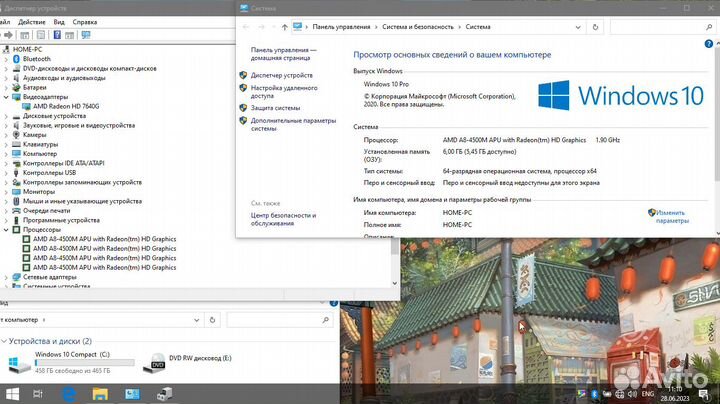Click Изменить параметры link
The width and height of the screenshot is (720, 404).
672,217
